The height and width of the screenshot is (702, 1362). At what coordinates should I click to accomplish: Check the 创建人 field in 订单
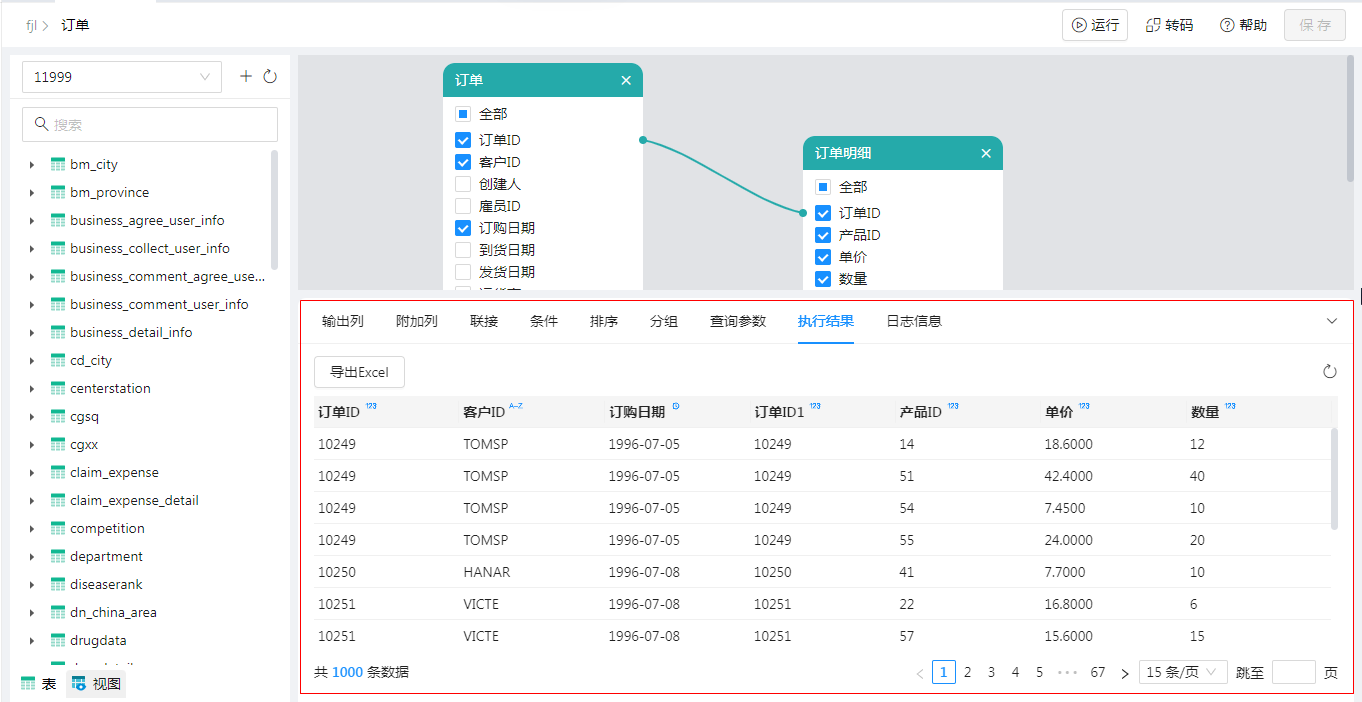point(463,184)
